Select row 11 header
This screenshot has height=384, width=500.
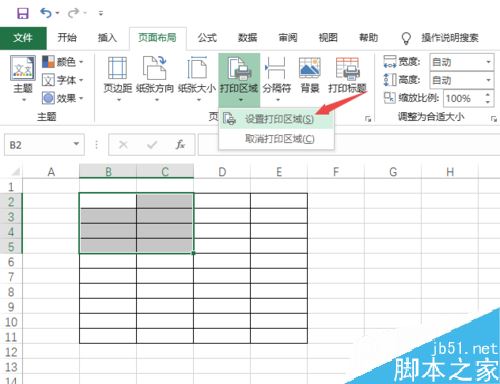point(11,337)
